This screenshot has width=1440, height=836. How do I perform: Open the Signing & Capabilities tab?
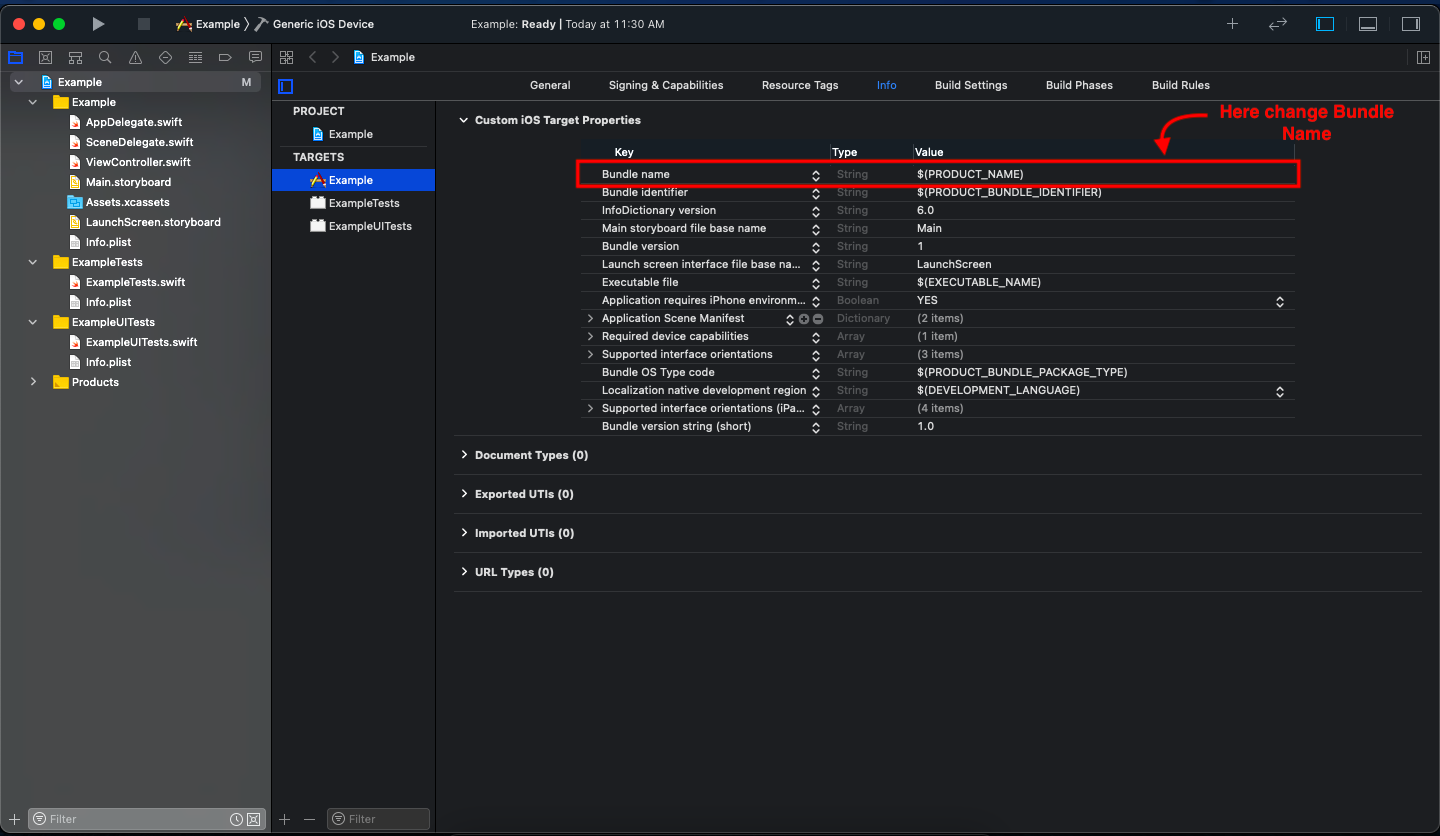(665, 85)
